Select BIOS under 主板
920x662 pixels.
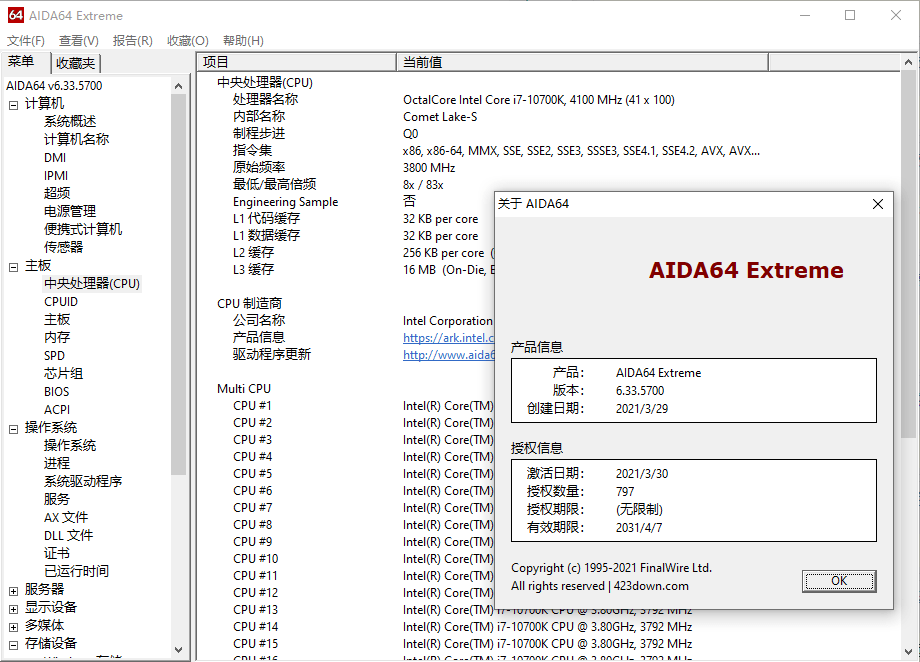pyautogui.click(x=57, y=392)
